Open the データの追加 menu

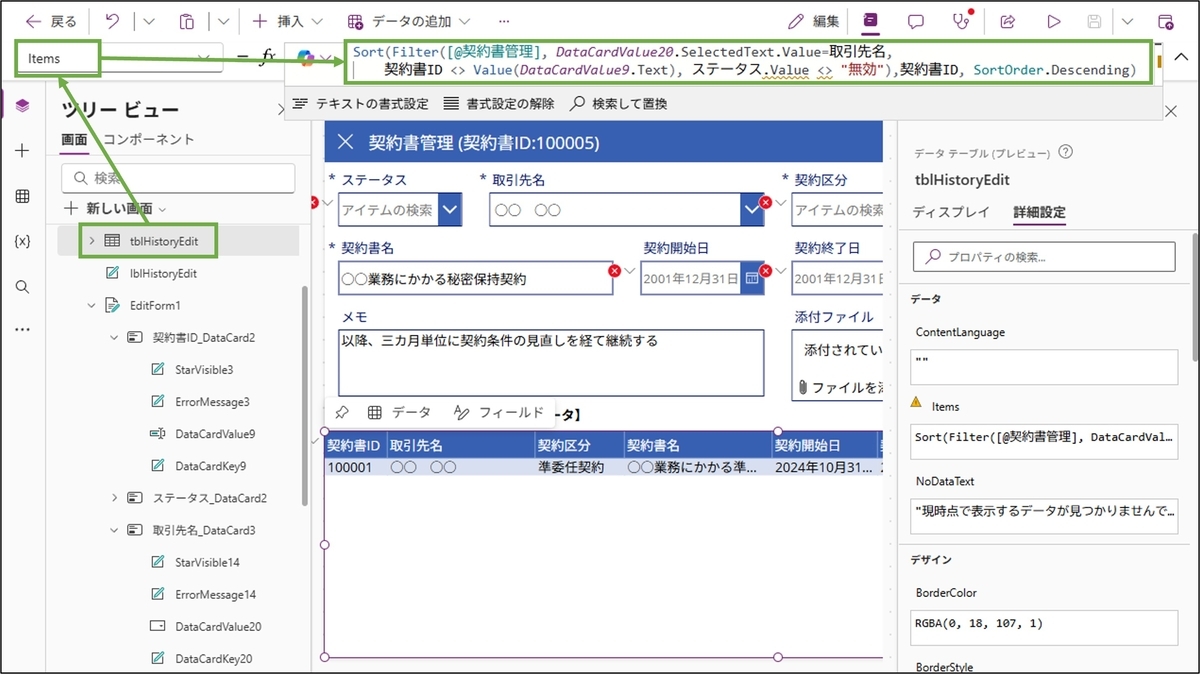(409, 21)
